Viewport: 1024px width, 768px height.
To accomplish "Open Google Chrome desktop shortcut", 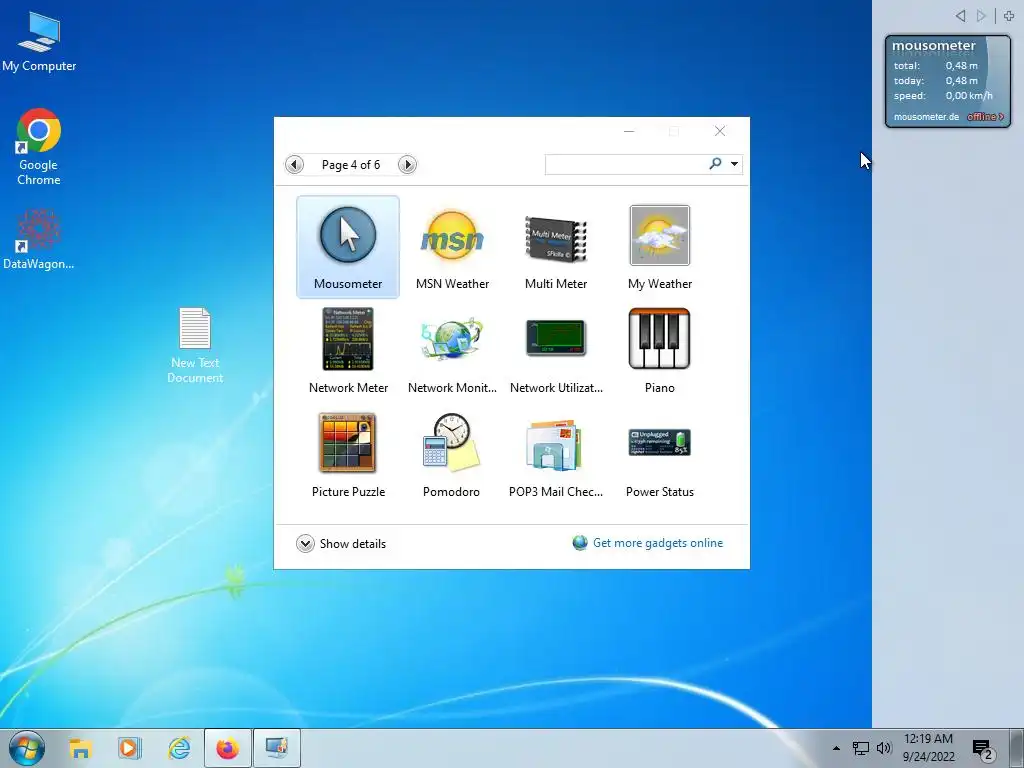I will (39, 147).
